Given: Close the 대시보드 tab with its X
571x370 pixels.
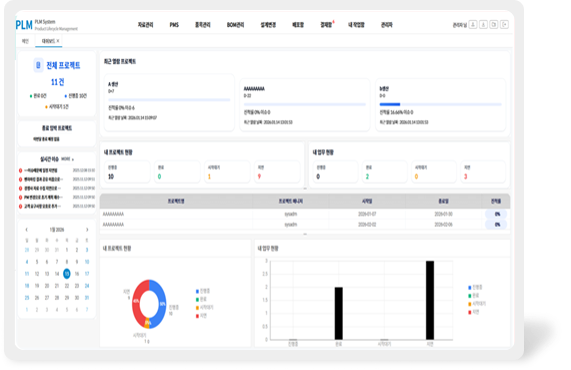Looking at the screenshot, I should pyautogui.click(x=58, y=41).
